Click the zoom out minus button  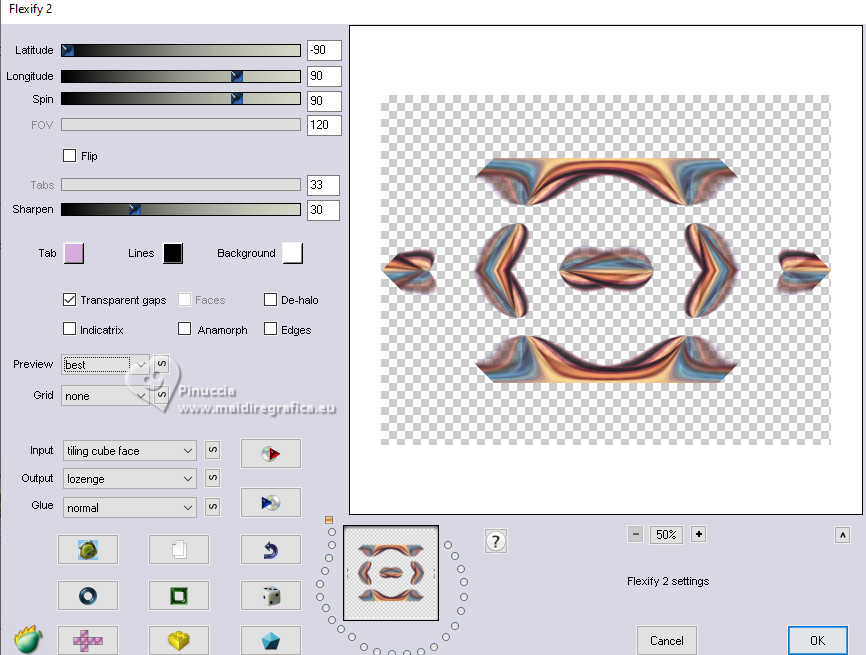tap(635, 534)
